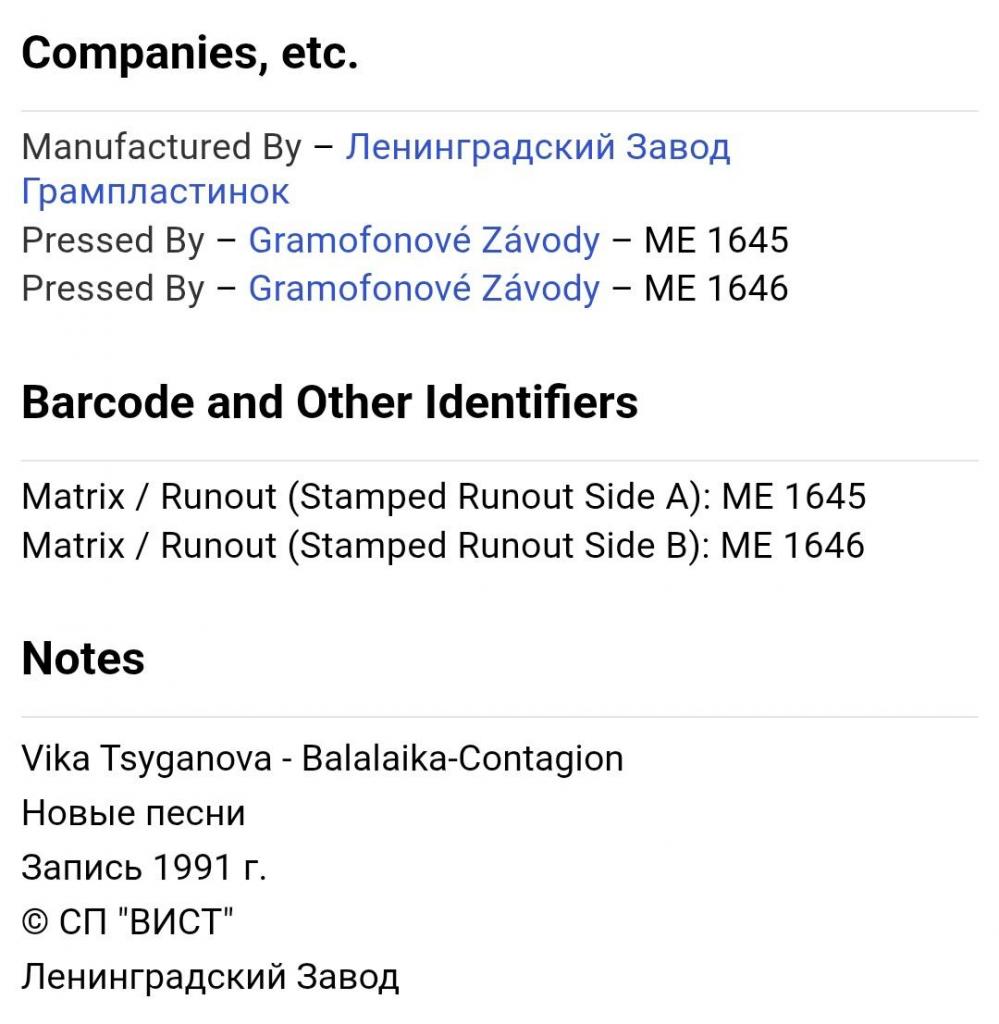Click the Vika Tsyganova - Balalaika-Contagion note

tap(322, 759)
